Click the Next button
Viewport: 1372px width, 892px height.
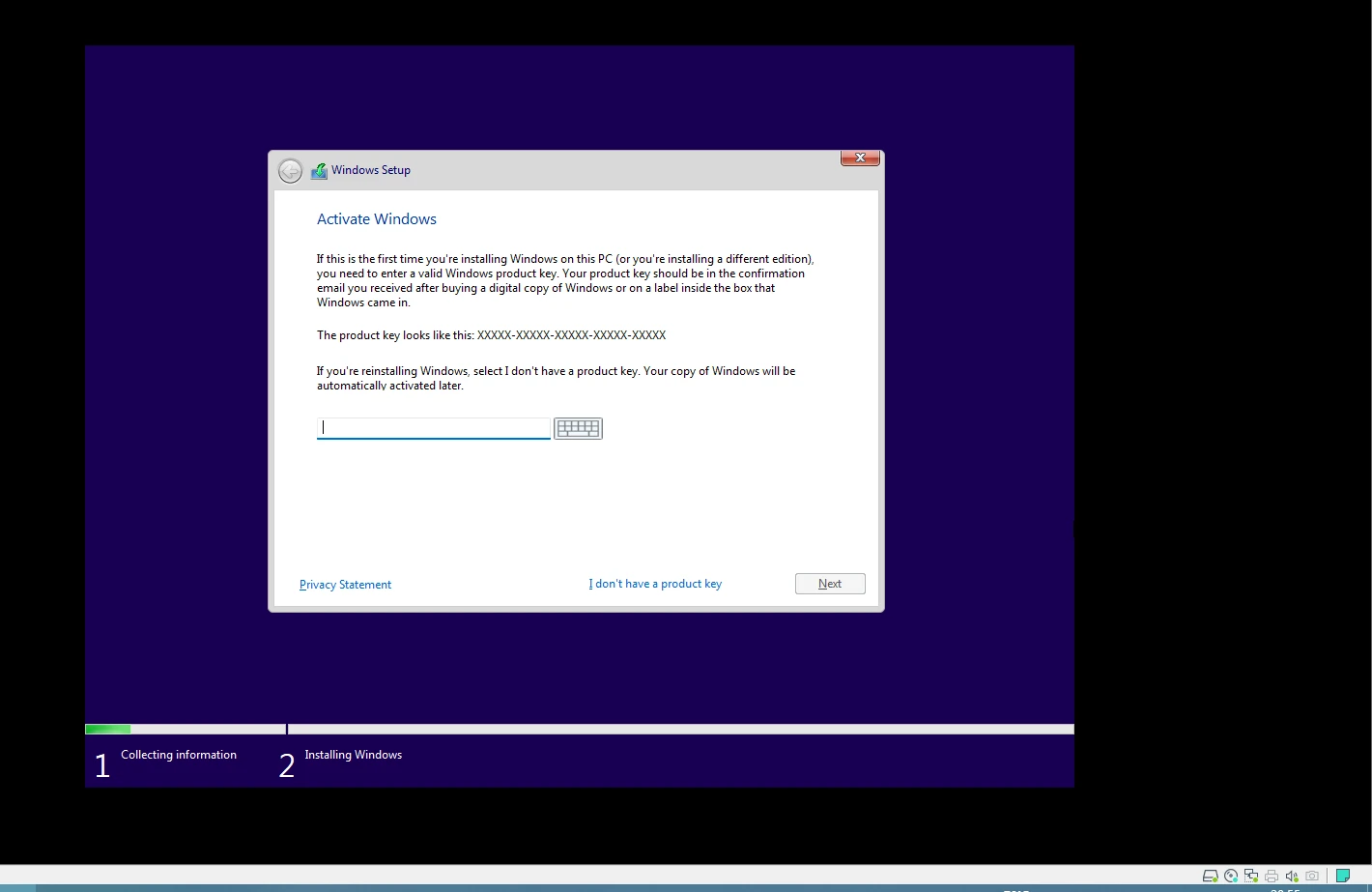(x=830, y=584)
